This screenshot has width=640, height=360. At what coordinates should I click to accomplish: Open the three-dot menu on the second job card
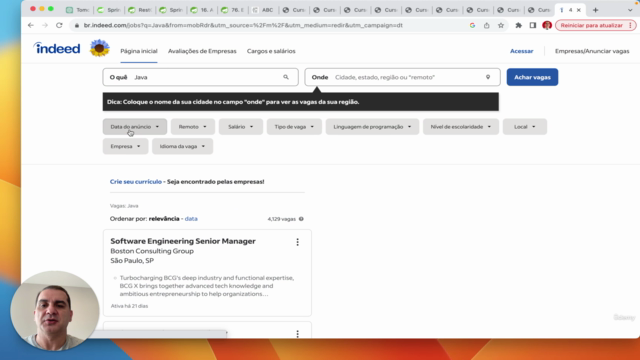[x=298, y=333]
